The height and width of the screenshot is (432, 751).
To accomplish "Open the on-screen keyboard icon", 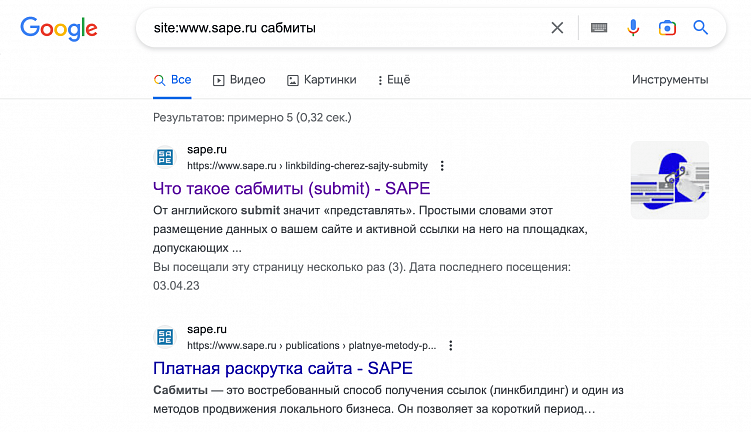I will 599,28.
